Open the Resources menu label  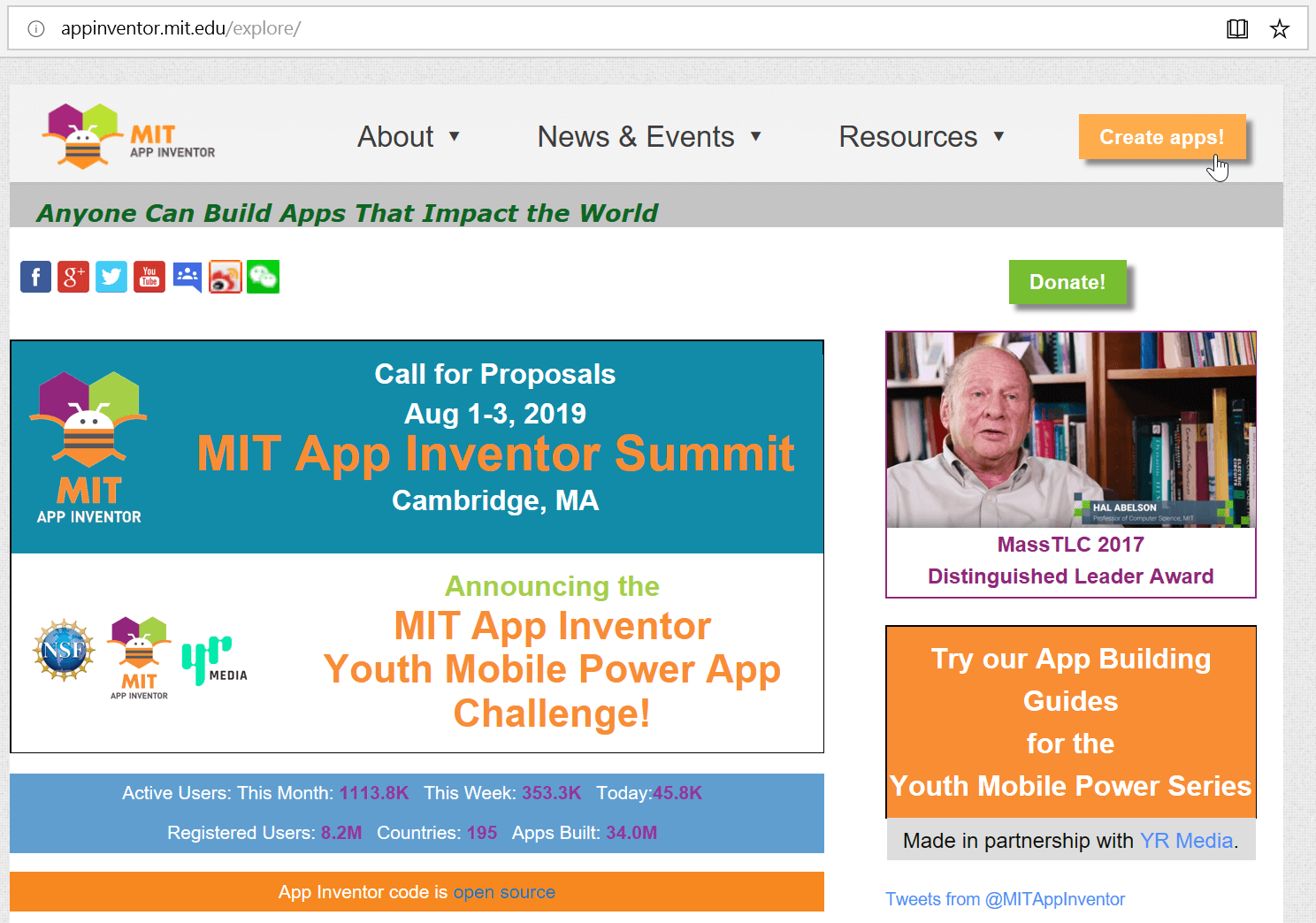[908, 137]
